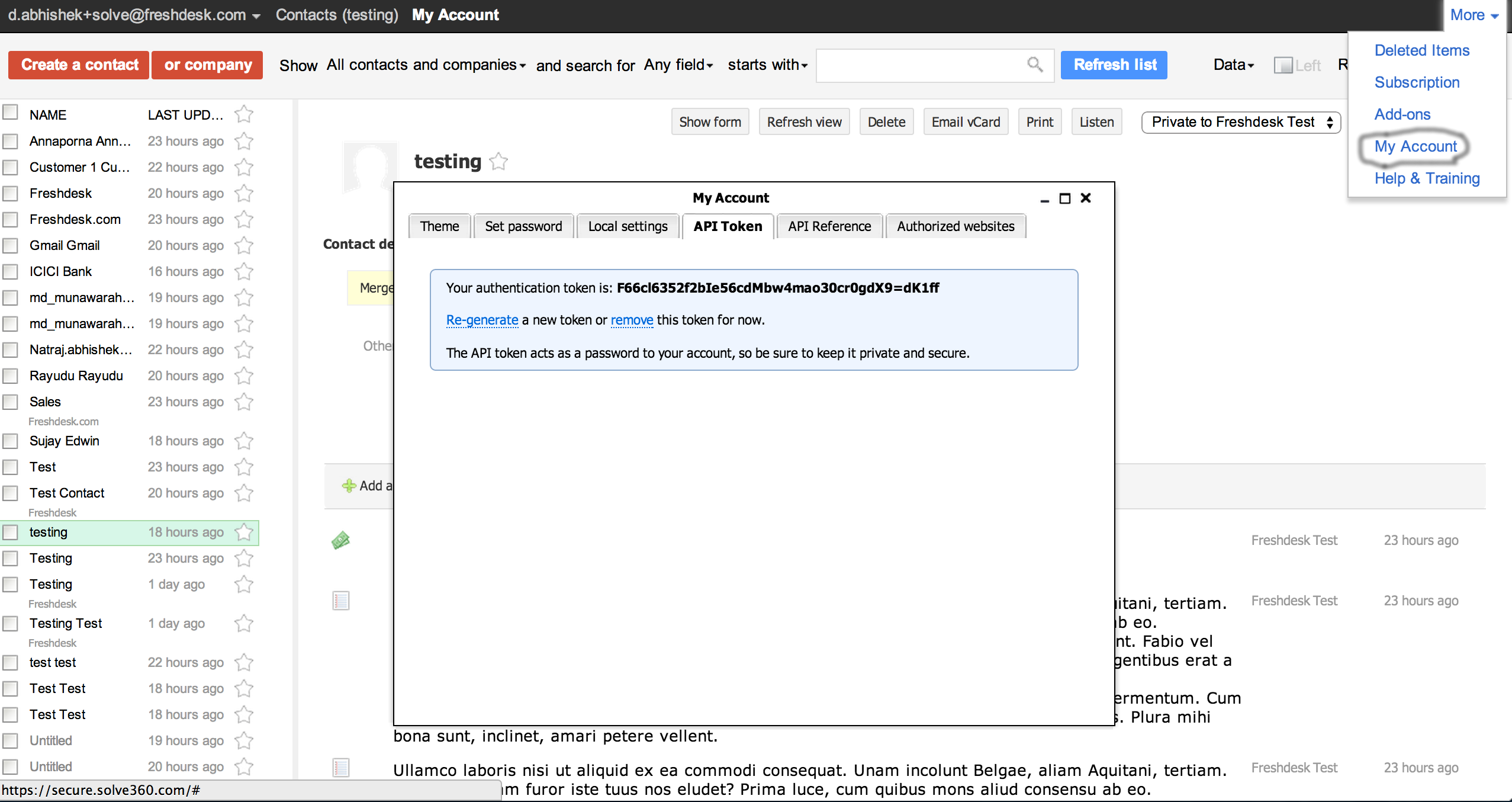Maximize the My Account dialog
Image resolution: width=1512 pixels, height=802 pixels.
[x=1065, y=198]
